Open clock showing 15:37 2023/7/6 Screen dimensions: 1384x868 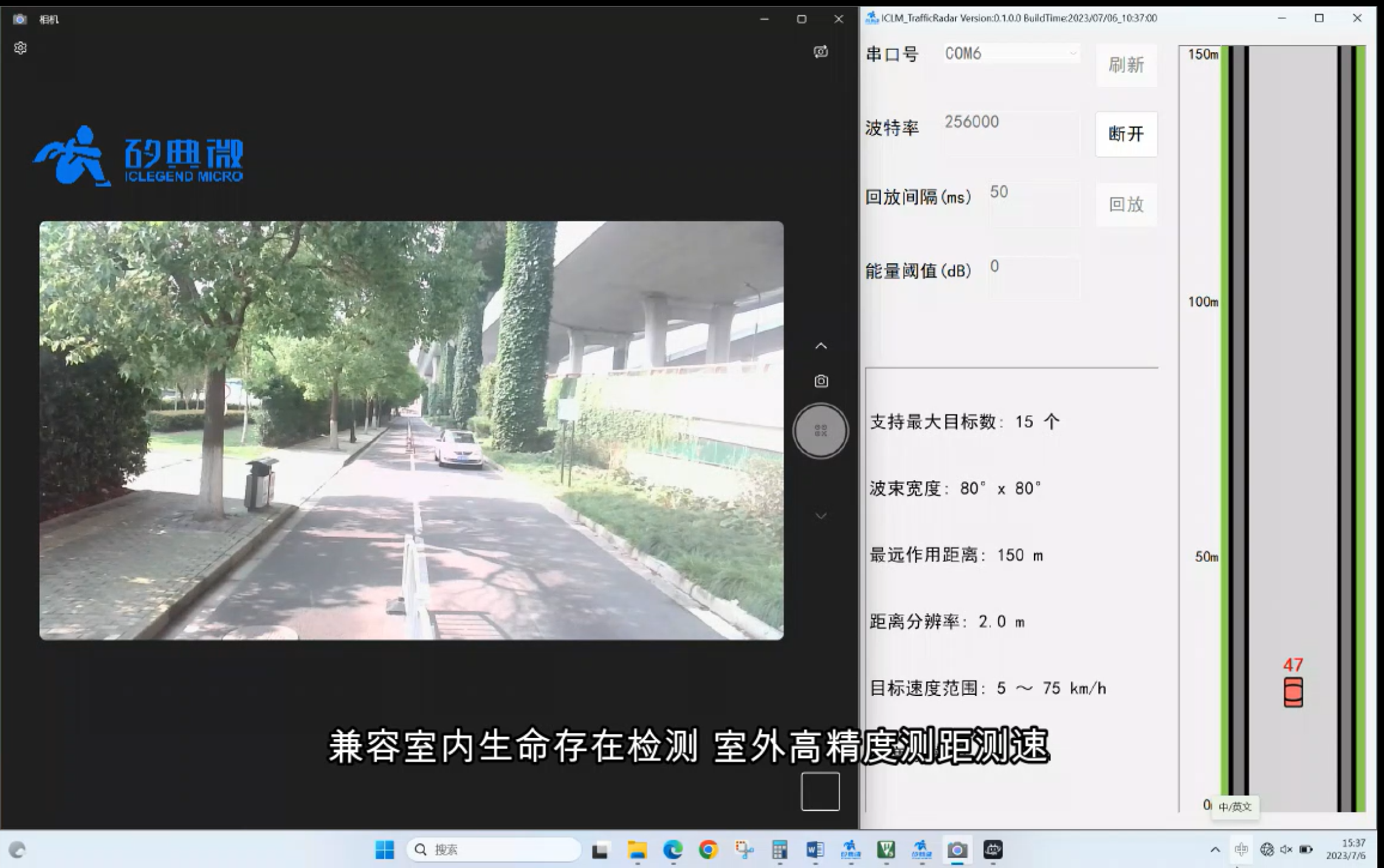pyautogui.click(x=1346, y=849)
